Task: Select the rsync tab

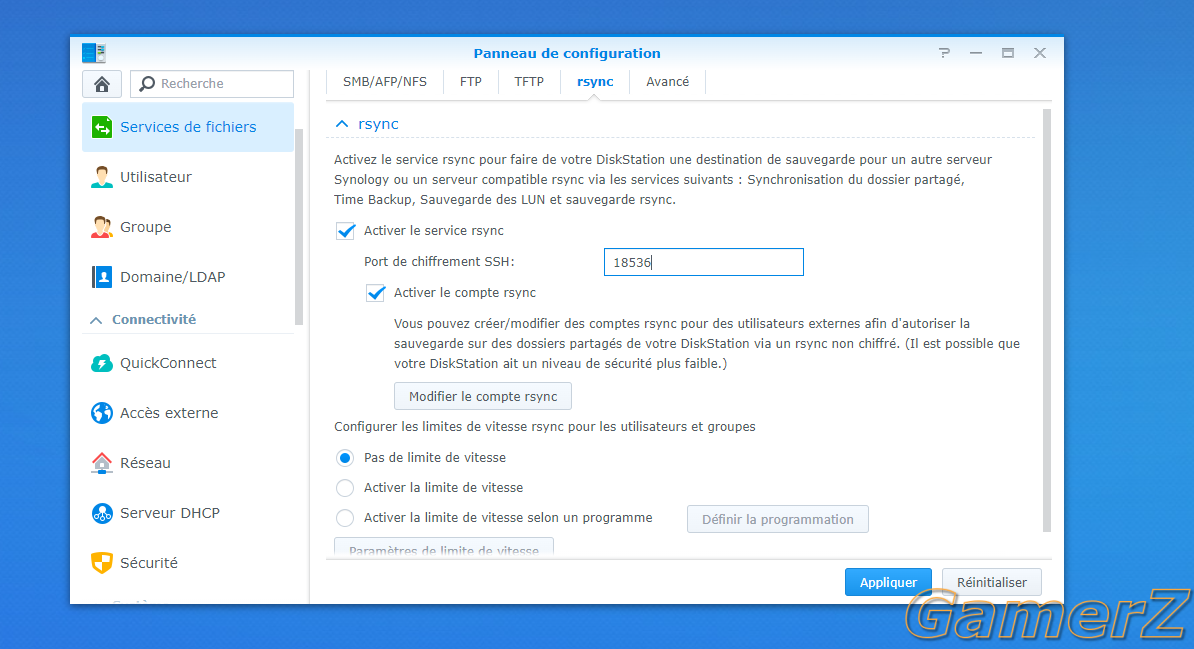Action: coord(595,82)
